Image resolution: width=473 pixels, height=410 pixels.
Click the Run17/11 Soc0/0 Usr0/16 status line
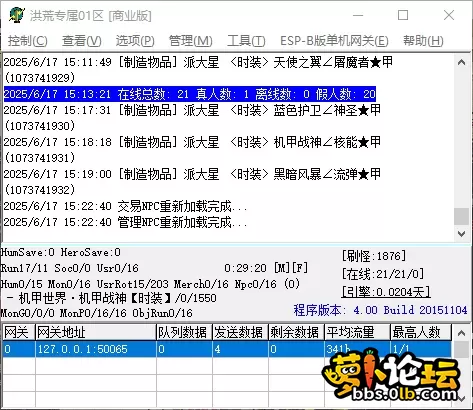tap(70, 268)
